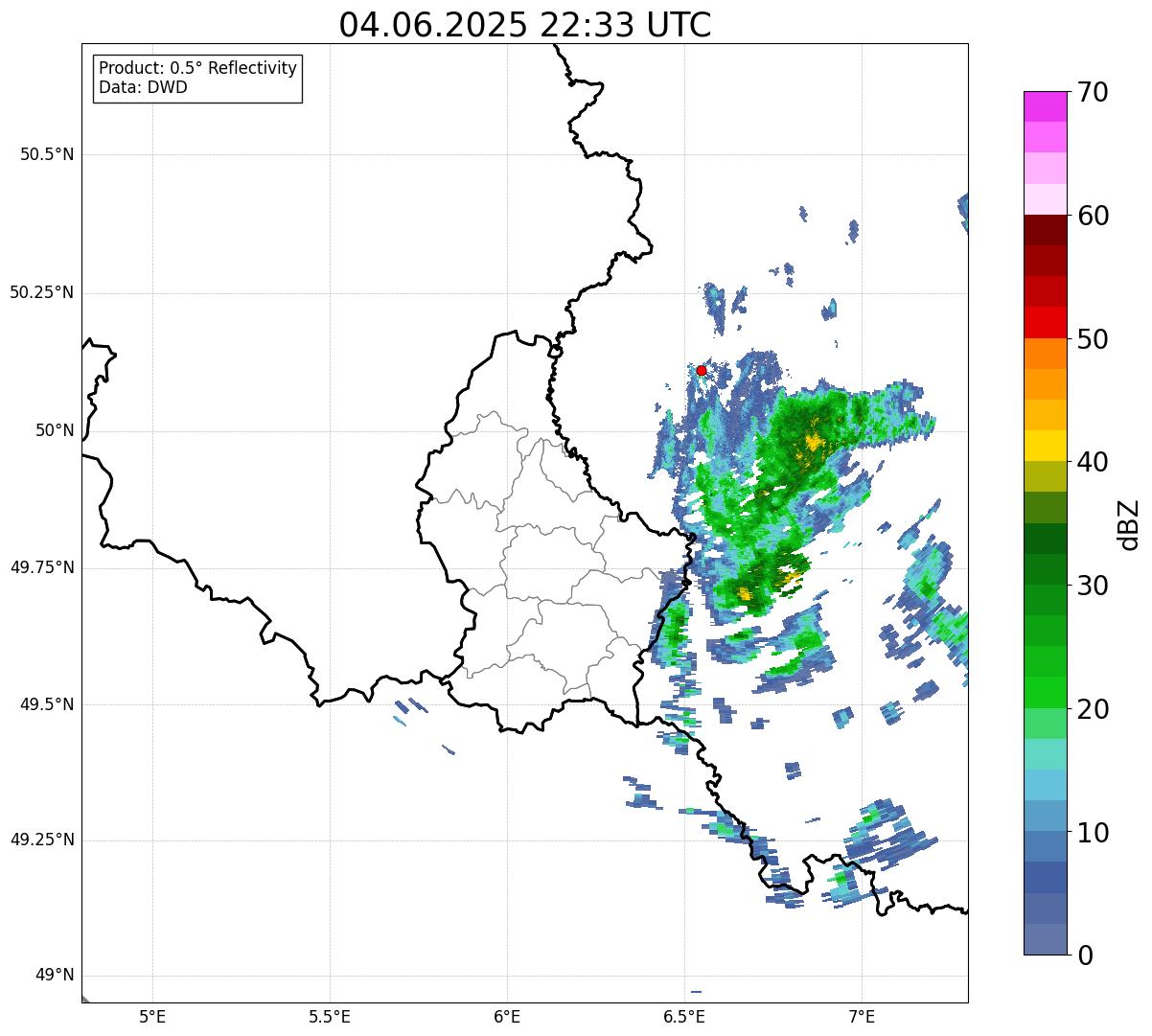Click the 49°N latitude label

55,976
